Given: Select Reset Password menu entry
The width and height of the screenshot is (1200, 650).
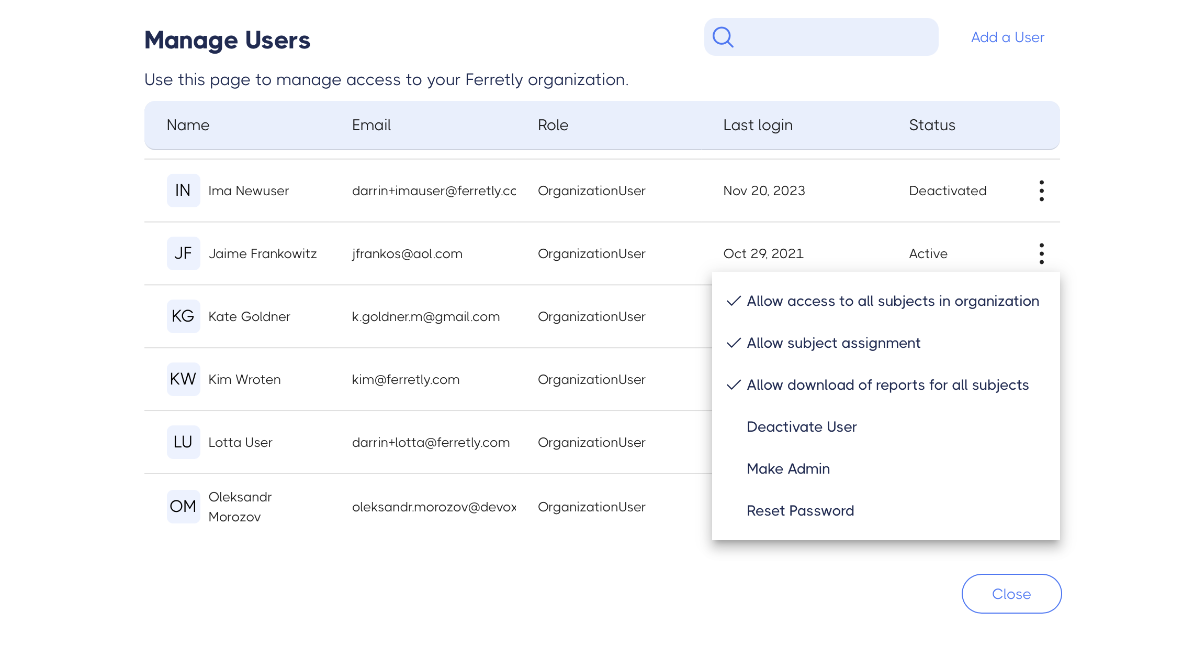Looking at the screenshot, I should (800, 511).
